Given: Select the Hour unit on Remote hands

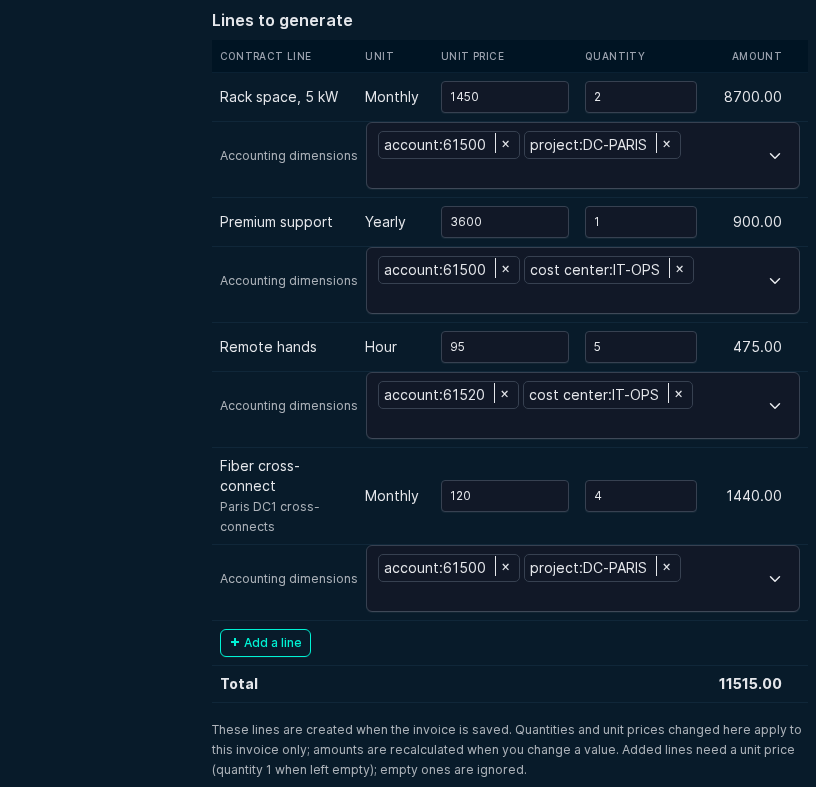Looking at the screenshot, I should tap(381, 347).
